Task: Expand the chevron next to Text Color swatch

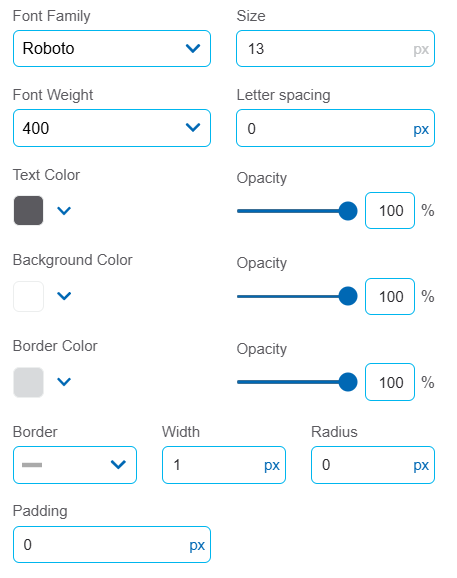Action: (64, 210)
